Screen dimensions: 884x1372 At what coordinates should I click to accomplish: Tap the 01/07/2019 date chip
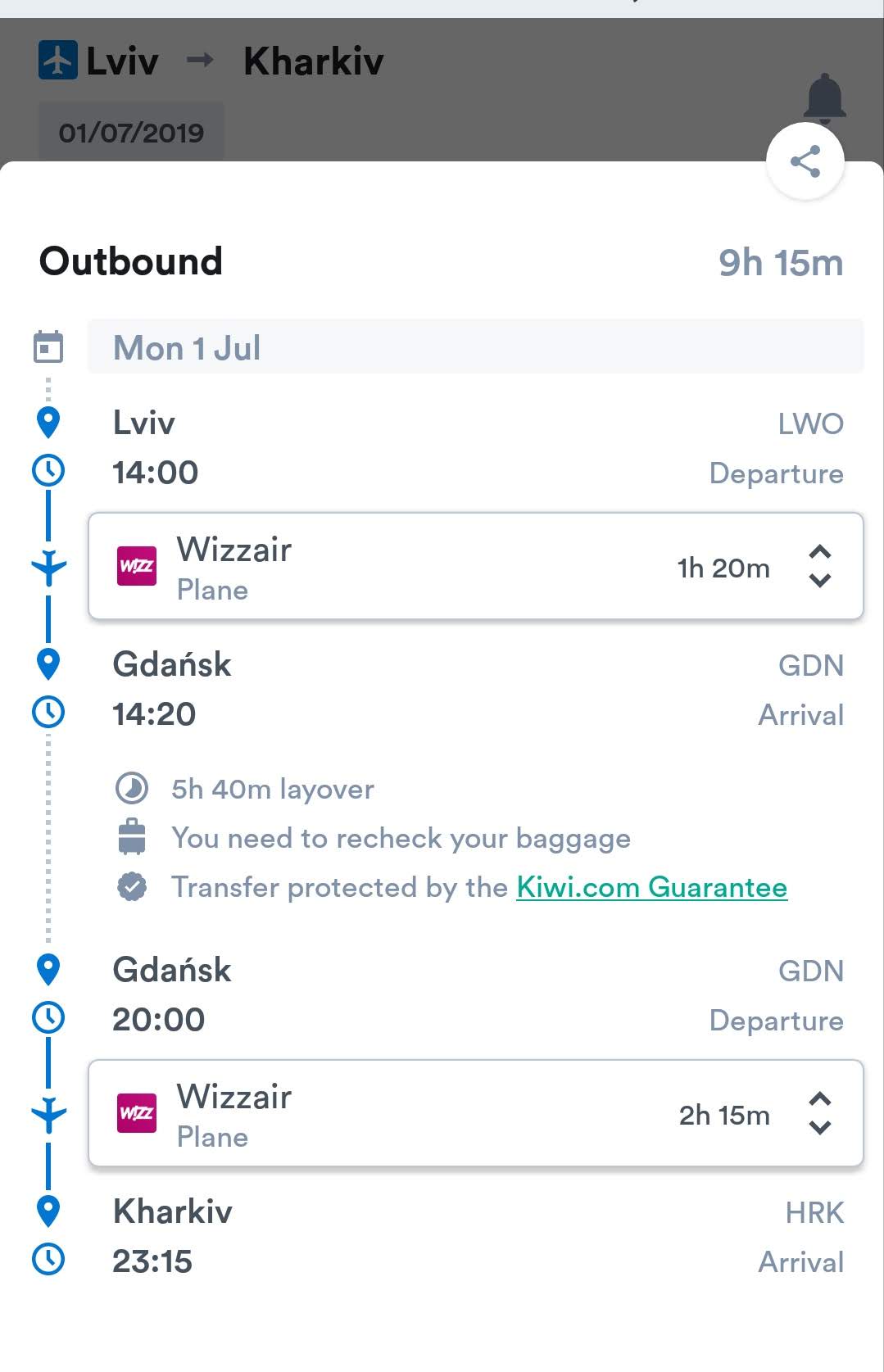[x=131, y=133]
